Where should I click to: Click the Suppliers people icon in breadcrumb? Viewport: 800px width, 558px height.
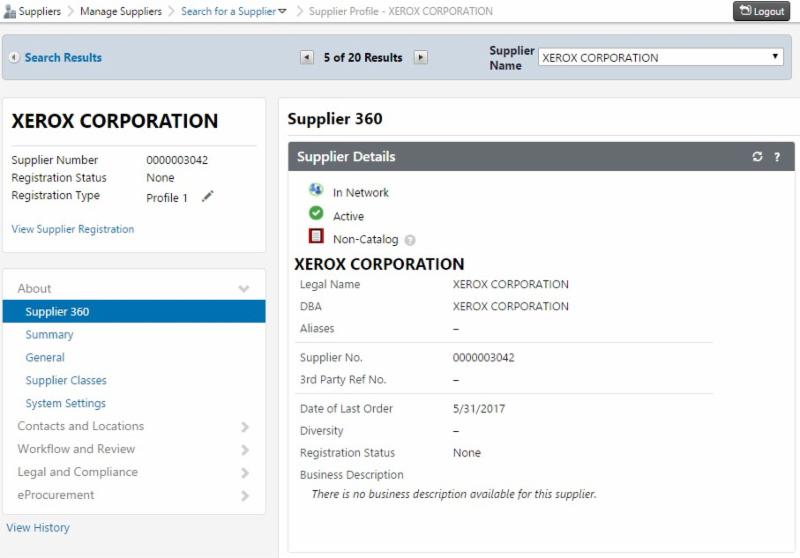9,12
